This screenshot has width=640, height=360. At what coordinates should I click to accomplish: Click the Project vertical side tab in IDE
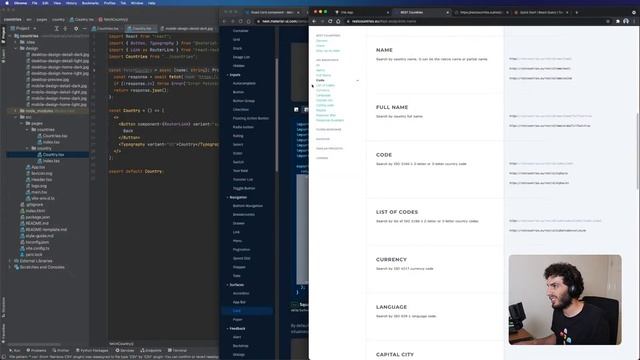click(3, 36)
